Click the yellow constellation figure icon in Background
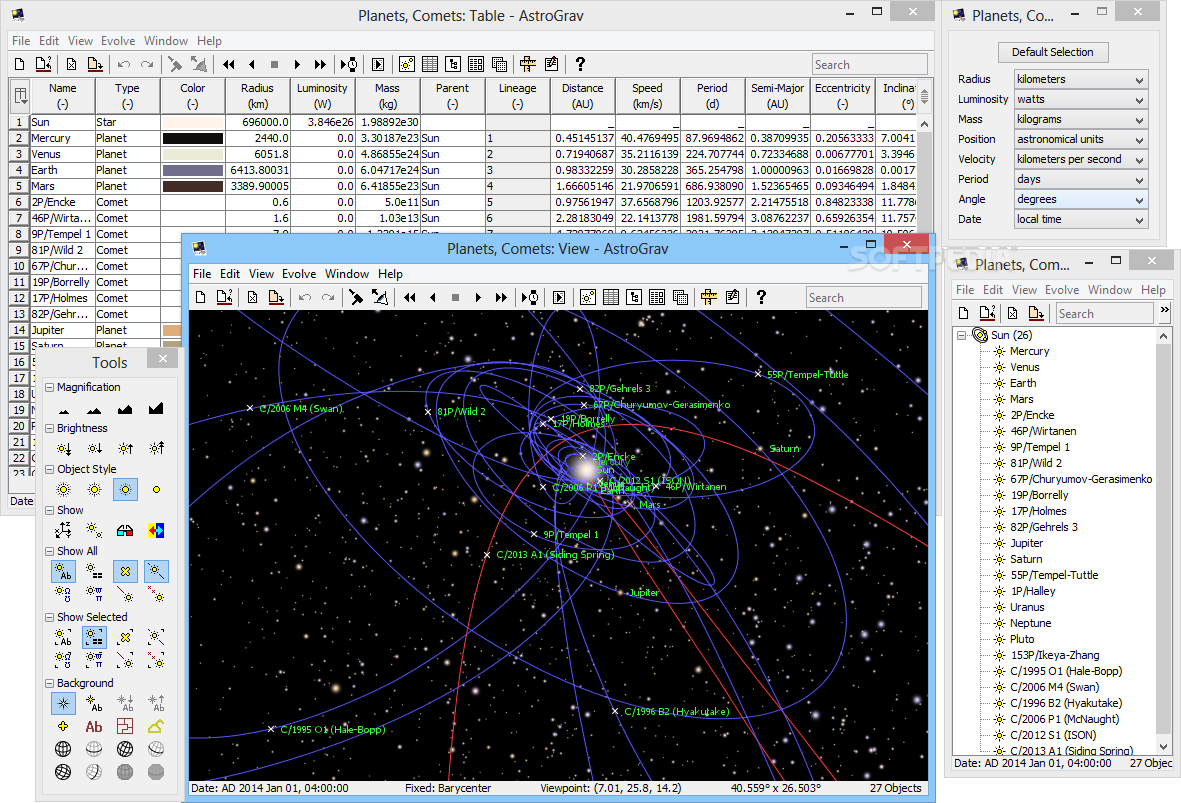Screen dimensions: 1181x803 coord(156,727)
